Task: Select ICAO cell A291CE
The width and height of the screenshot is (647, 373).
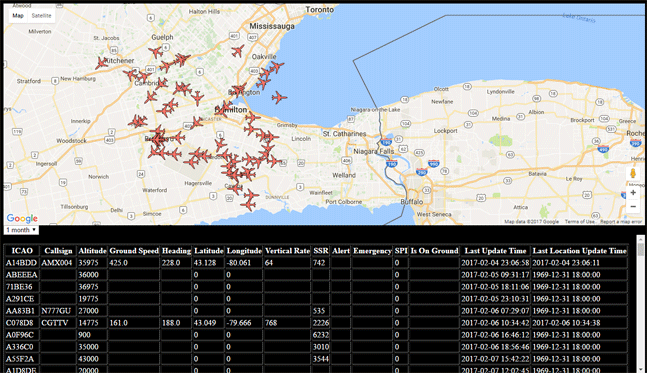Action: click(22, 299)
